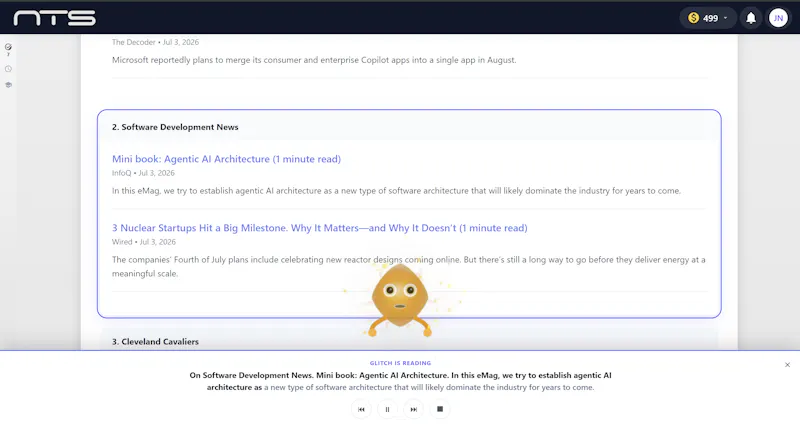Stop the Glitch reading playback
This screenshot has height=426, width=800.
440,409
